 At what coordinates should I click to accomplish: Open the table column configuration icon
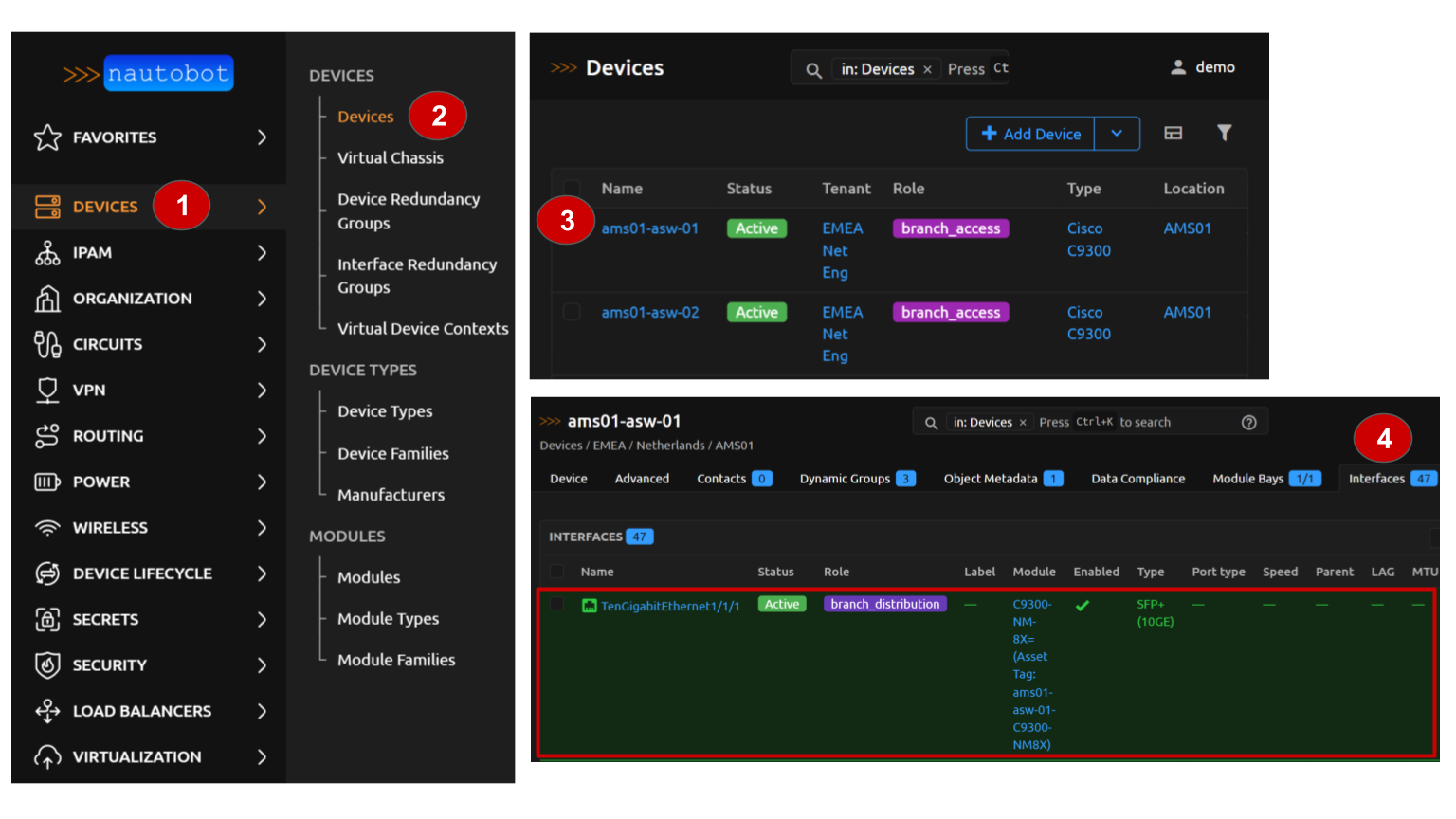pyautogui.click(x=1174, y=134)
